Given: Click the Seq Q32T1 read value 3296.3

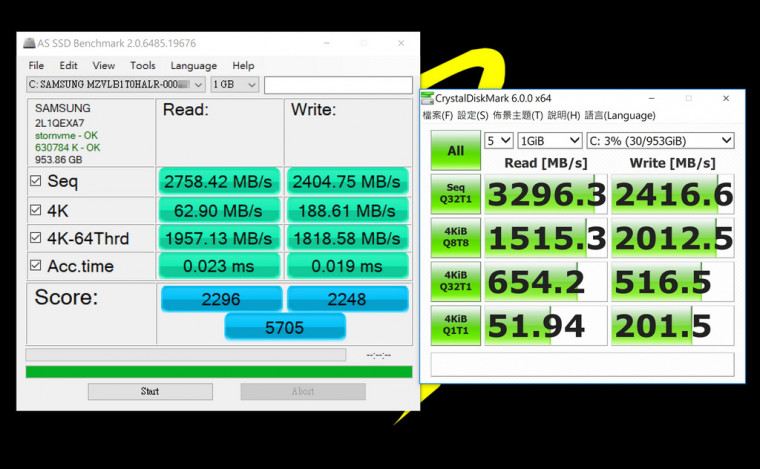Looking at the screenshot, I should pyautogui.click(x=546, y=194).
